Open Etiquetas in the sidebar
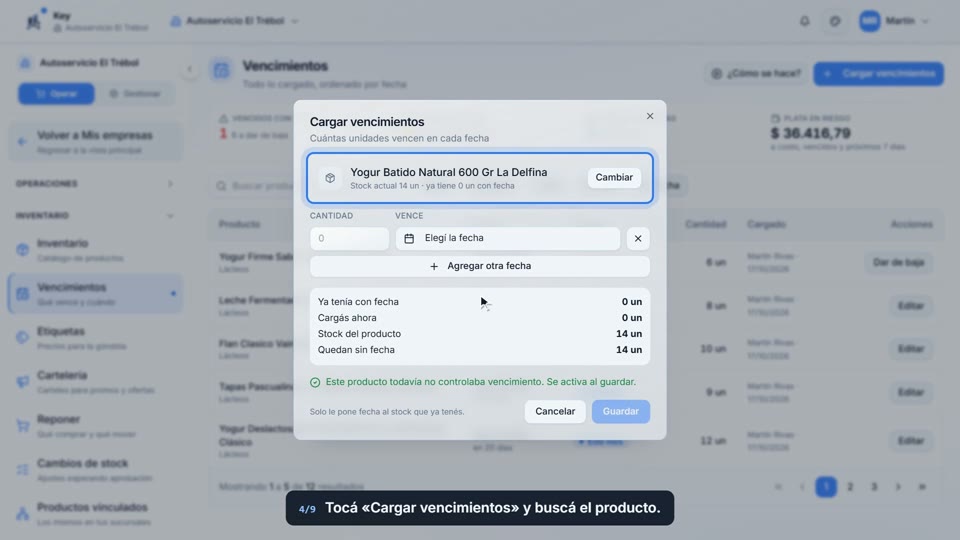Image resolution: width=960 pixels, height=540 pixels. [x=96, y=338]
